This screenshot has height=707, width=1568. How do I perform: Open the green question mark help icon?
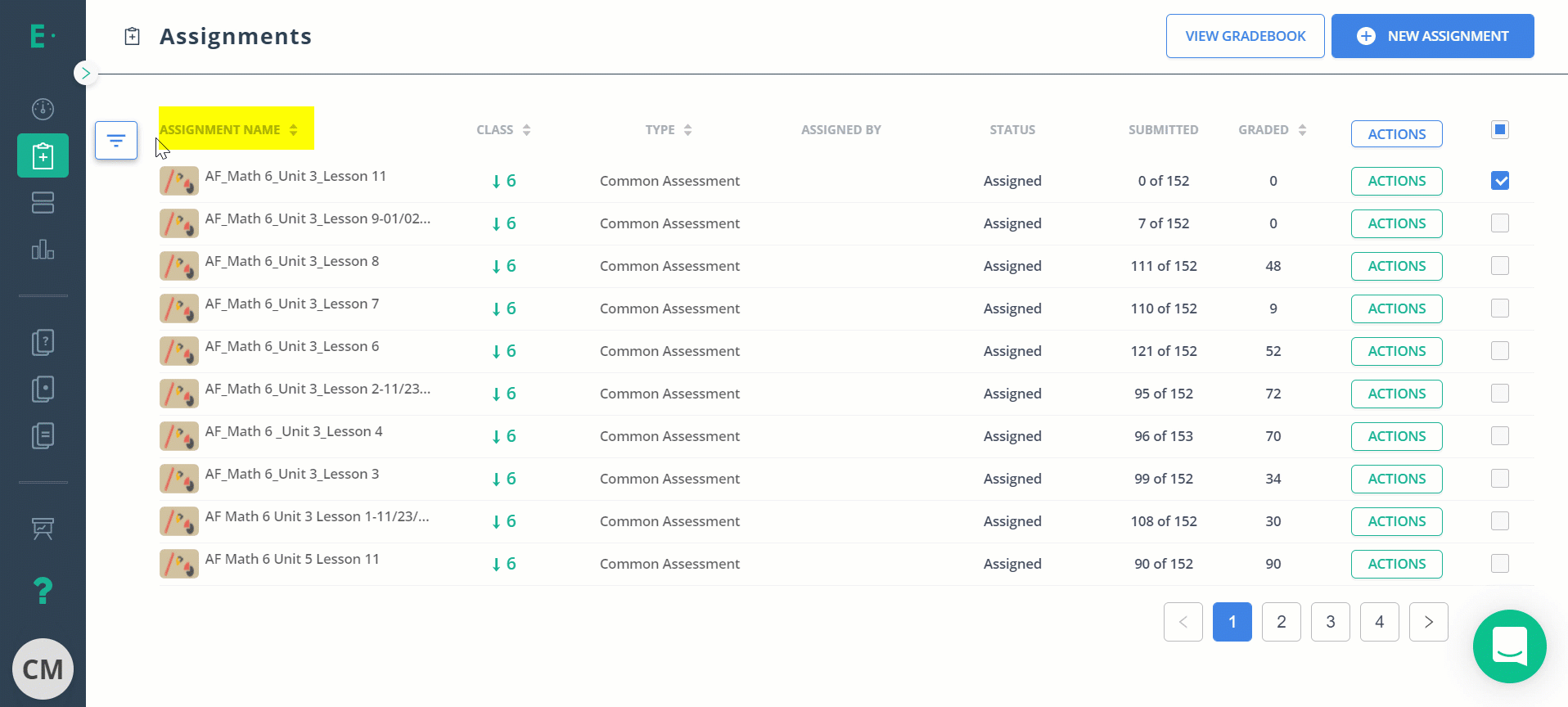point(43,590)
